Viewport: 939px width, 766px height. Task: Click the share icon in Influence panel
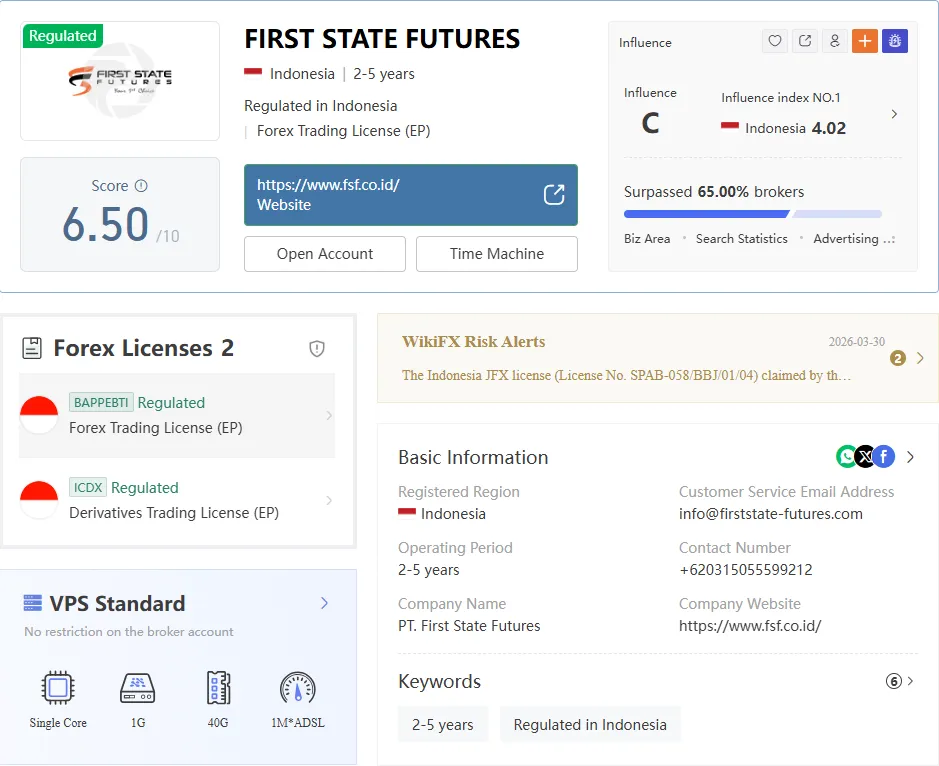pyautogui.click(x=805, y=41)
